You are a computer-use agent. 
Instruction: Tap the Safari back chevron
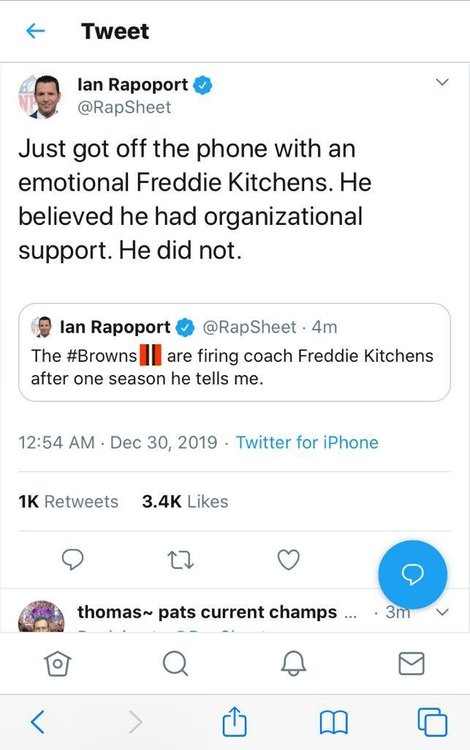click(38, 721)
